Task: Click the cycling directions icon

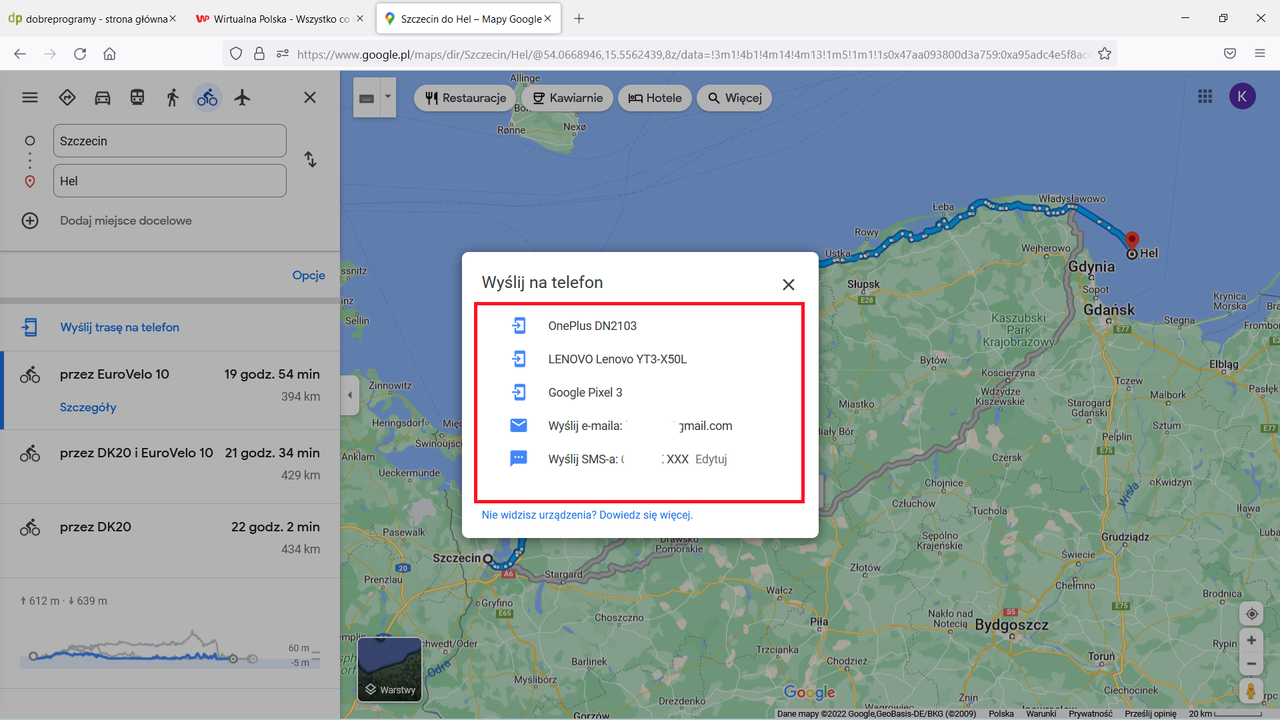Action: click(207, 97)
